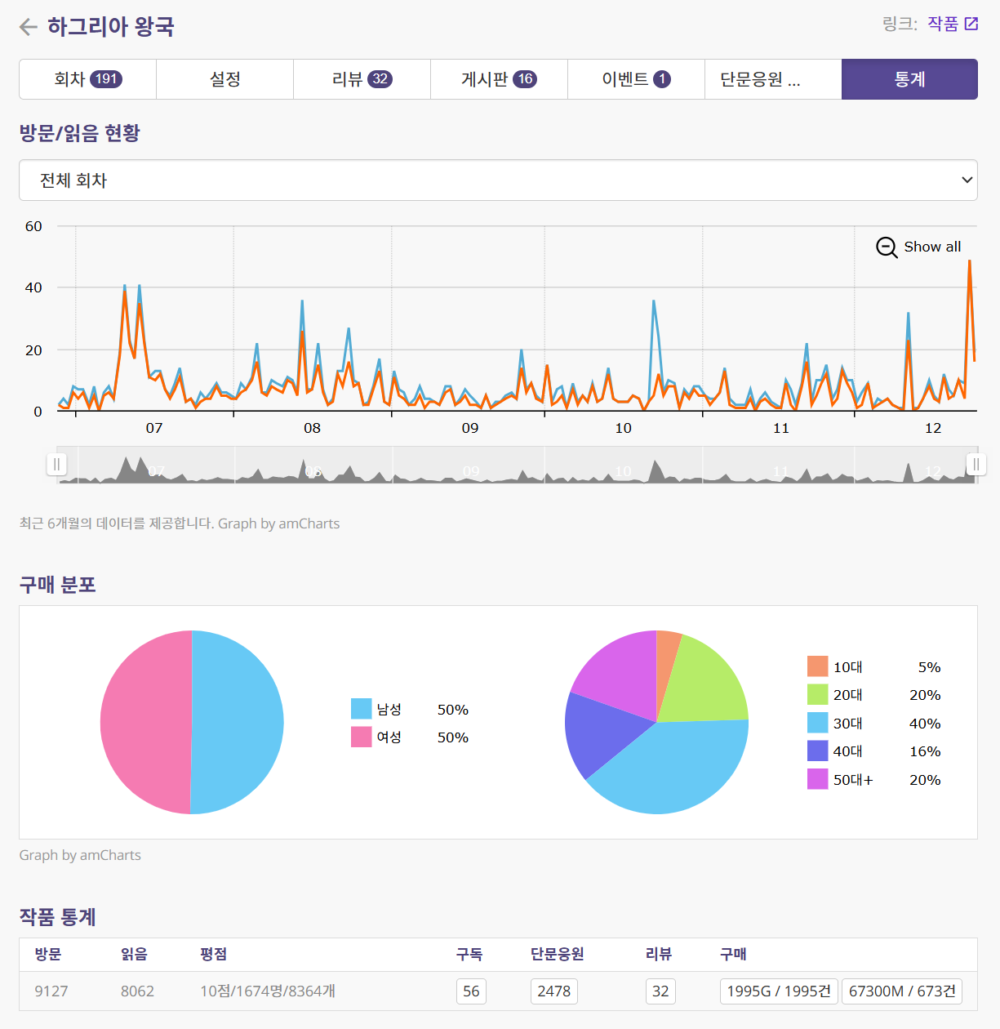Click the Show all zoom-out magnifier icon
This screenshot has height=1029, width=1000.
[886, 247]
